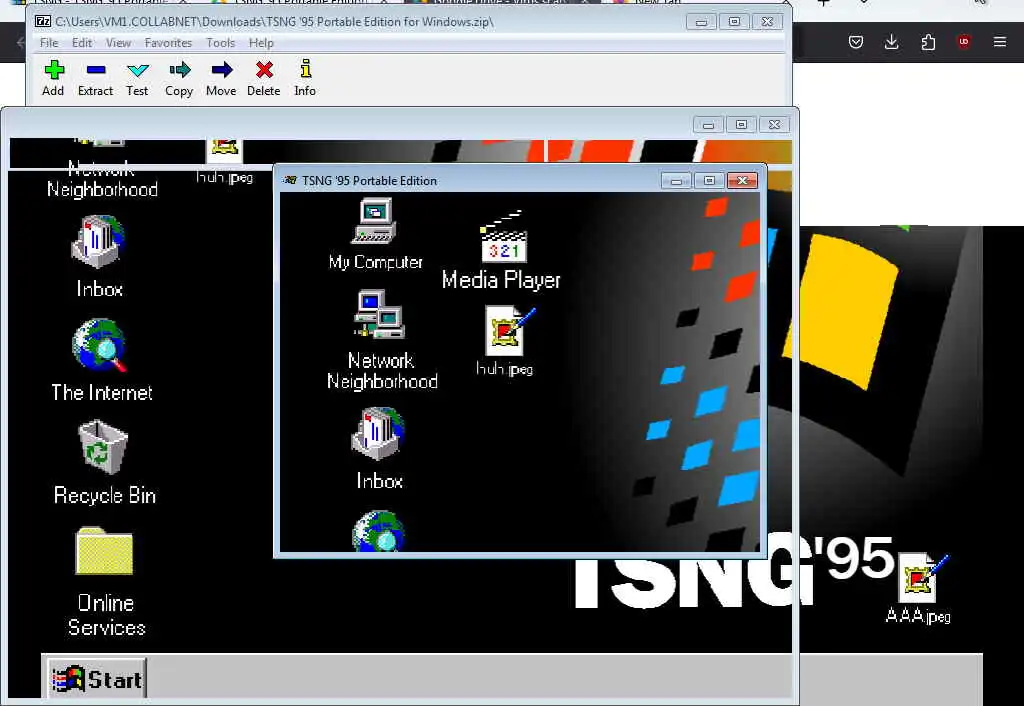
Task: Select the Recycle Bin icon
Action: 103,447
